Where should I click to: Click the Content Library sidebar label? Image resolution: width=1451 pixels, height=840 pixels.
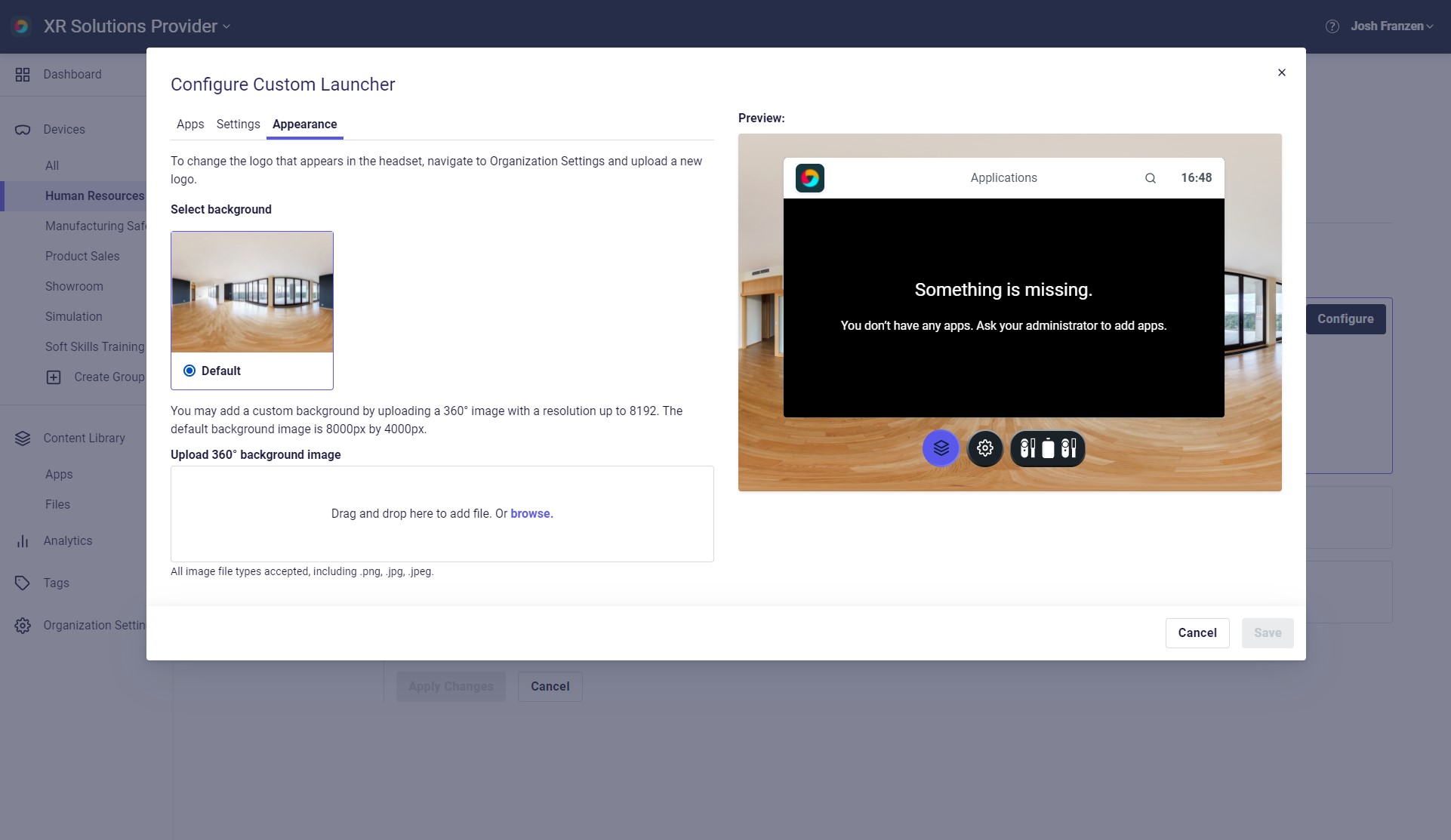[84, 438]
